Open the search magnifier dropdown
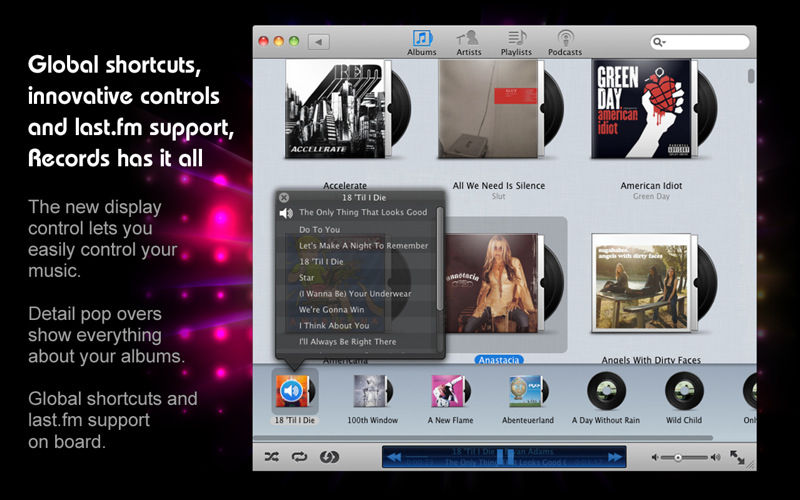The width and height of the screenshot is (800, 500). click(659, 42)
